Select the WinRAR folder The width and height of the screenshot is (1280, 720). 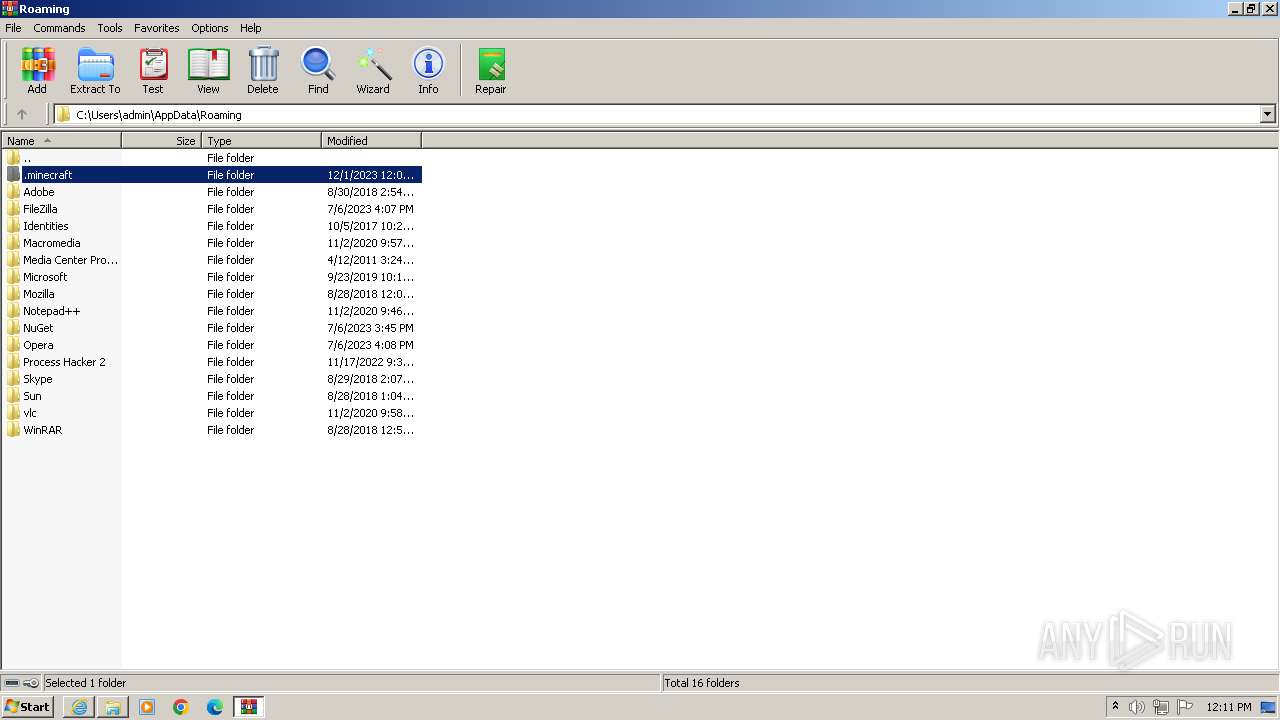pyautogui.click(x=212, y=430)
